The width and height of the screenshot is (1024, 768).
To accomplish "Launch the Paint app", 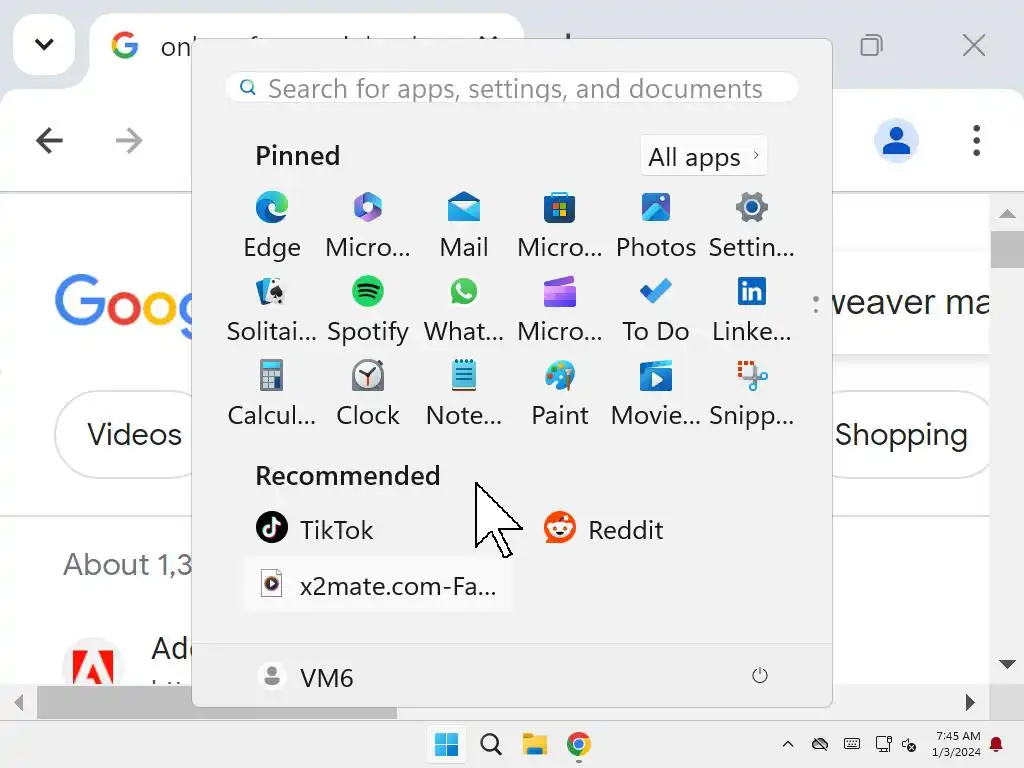I will pos(560,393).
